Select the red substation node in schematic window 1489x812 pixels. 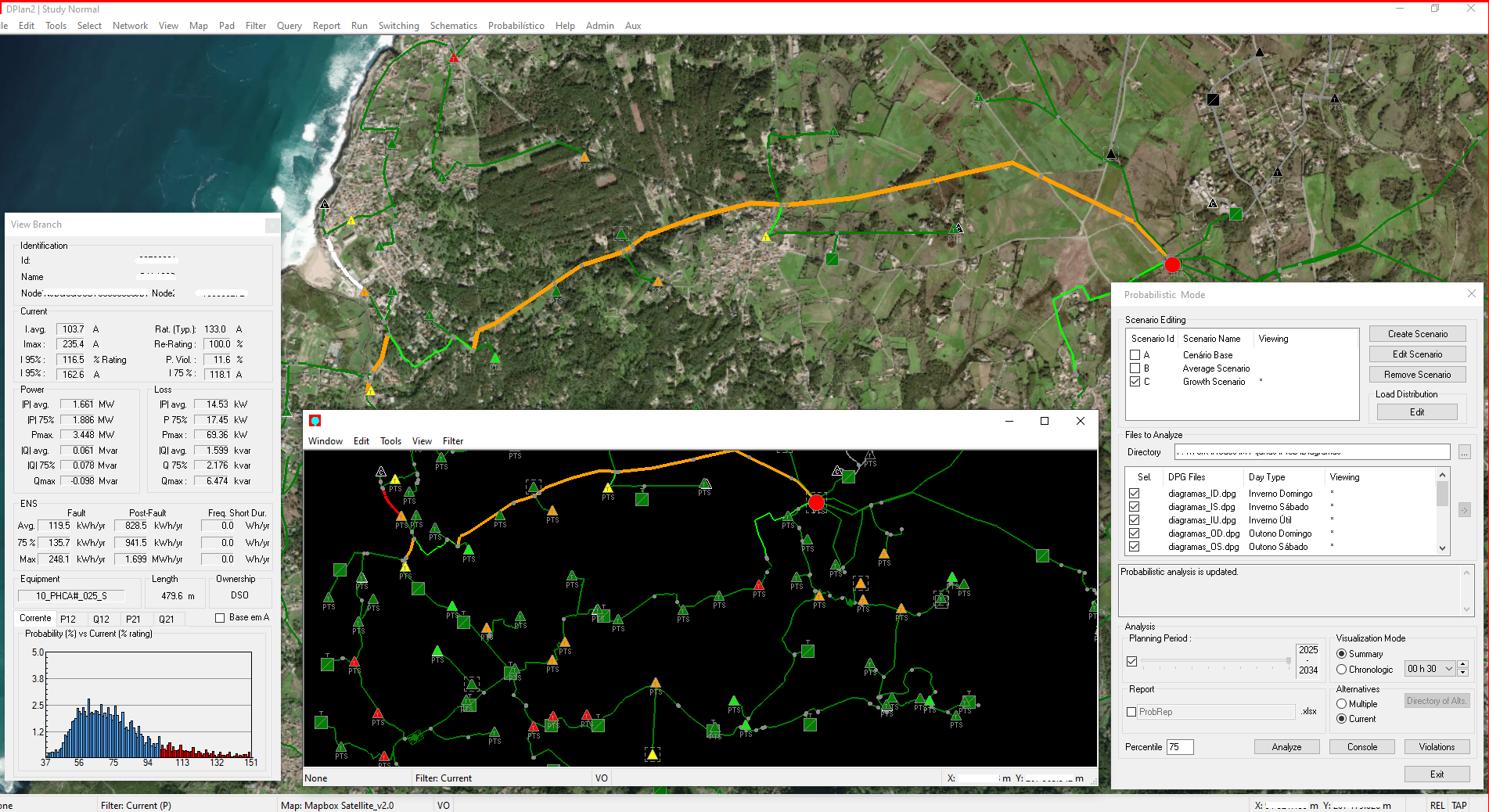(x=816, y=502)
